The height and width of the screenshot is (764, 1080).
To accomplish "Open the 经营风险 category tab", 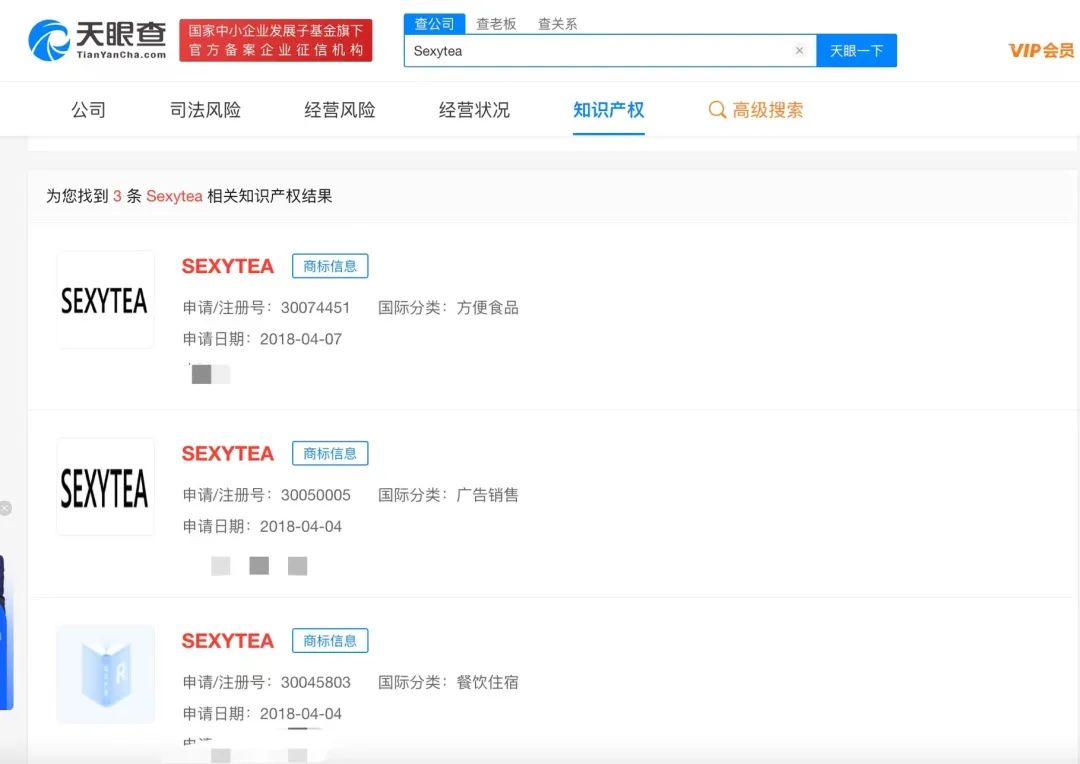I will pos(340,110).
